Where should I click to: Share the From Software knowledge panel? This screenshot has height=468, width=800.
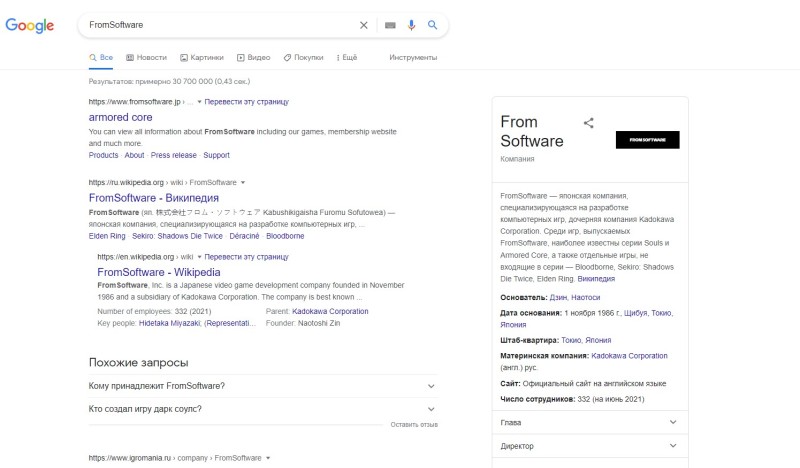(588, 122)
